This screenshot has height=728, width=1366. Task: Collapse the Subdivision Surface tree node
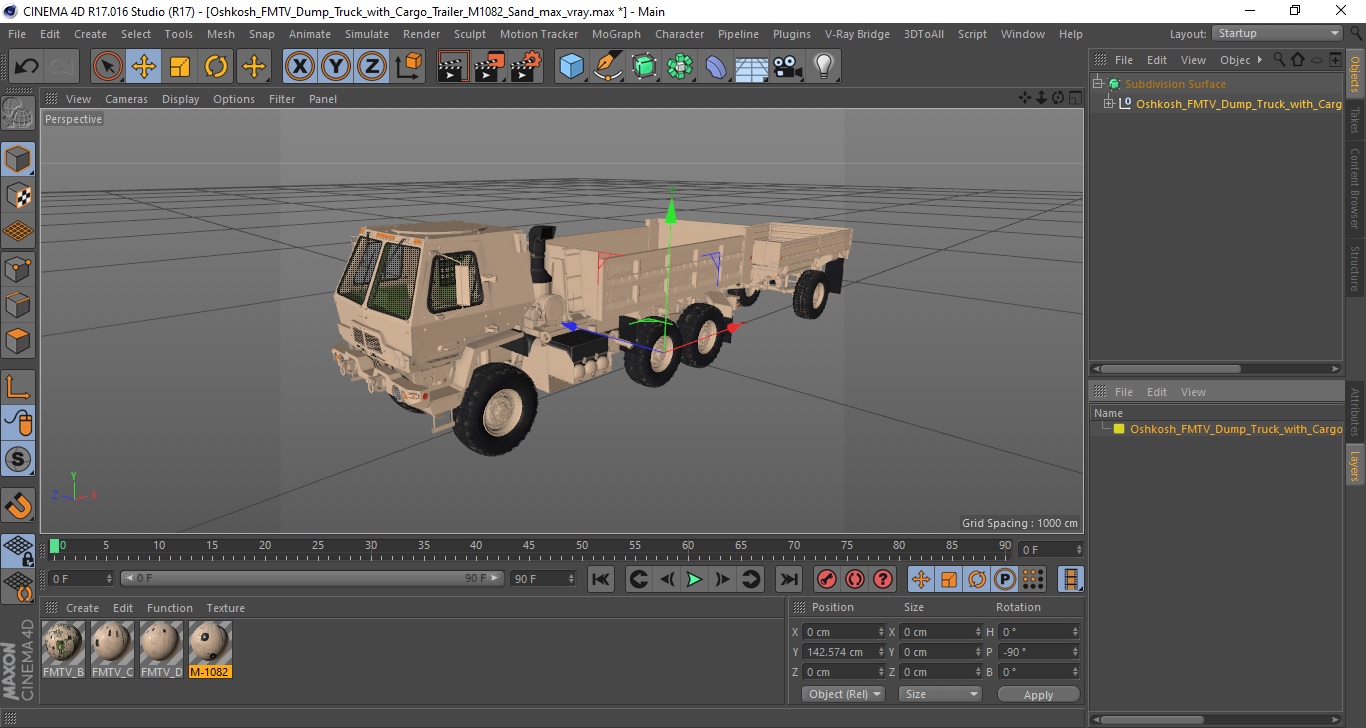pyautogui.click(x=1098, y=84)
